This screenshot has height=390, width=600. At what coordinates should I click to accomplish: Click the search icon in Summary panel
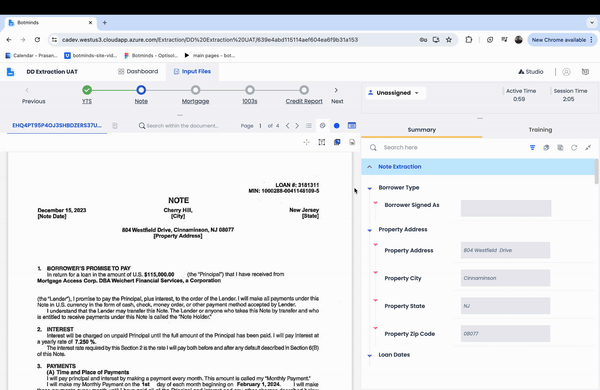(x=373, y=147)
